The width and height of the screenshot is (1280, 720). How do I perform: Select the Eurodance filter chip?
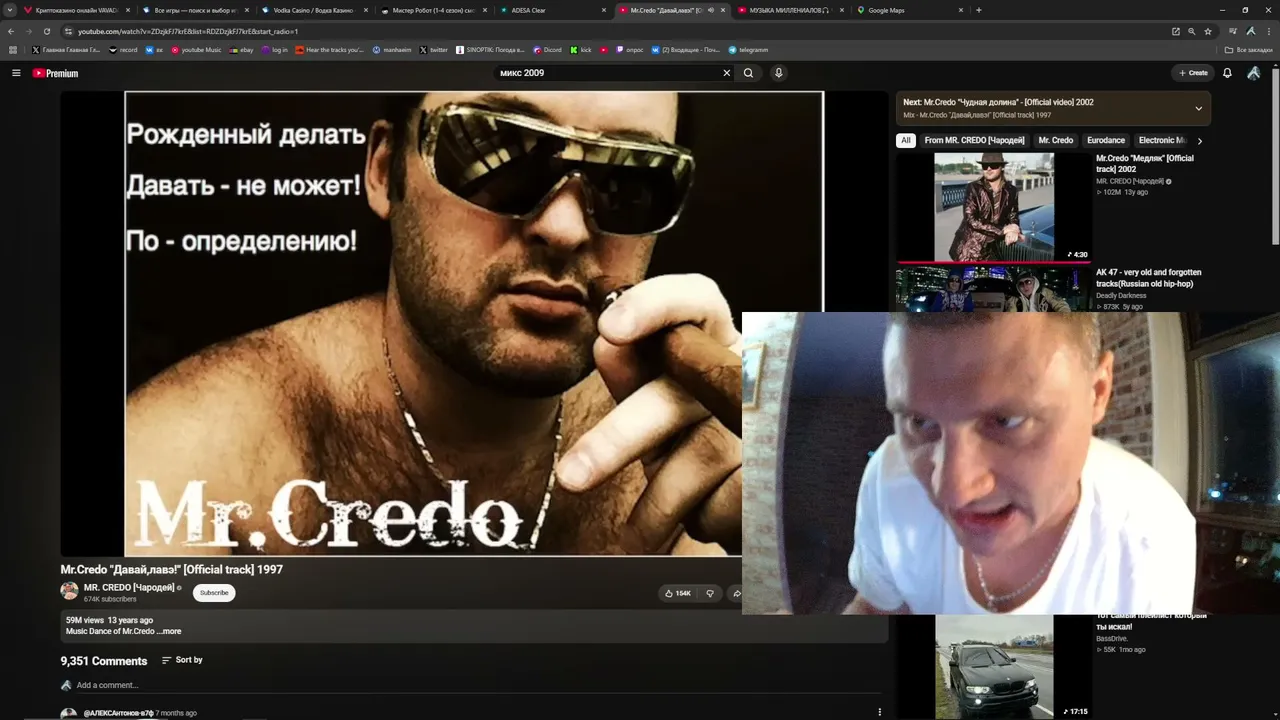click(x=1106, y=141)
